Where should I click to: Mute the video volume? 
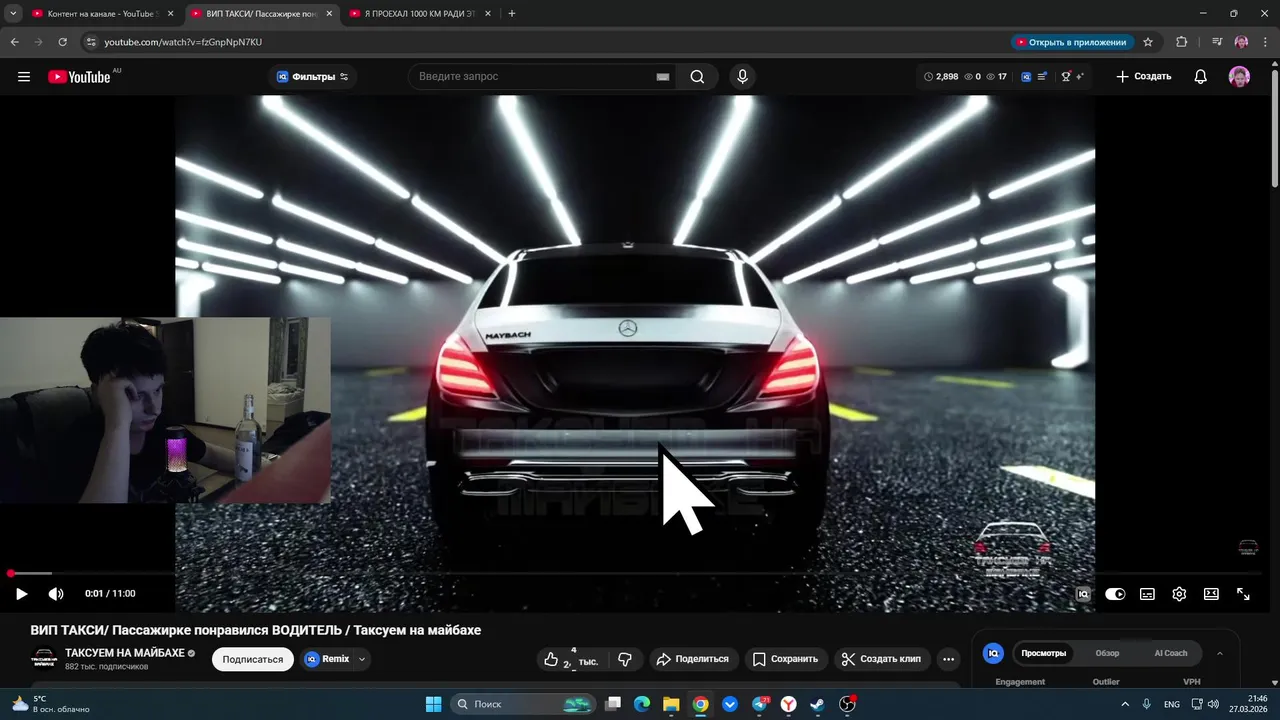click(56, 594)
